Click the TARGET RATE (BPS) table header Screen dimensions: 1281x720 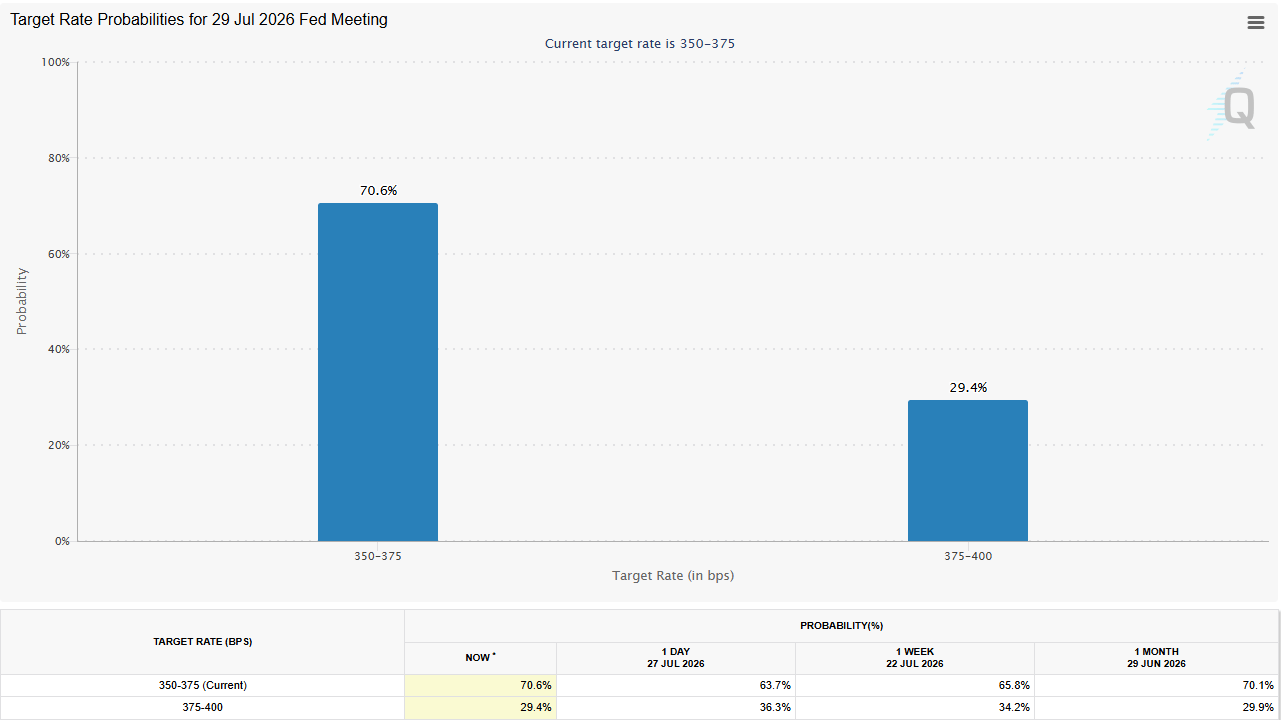tap(203, 642)
